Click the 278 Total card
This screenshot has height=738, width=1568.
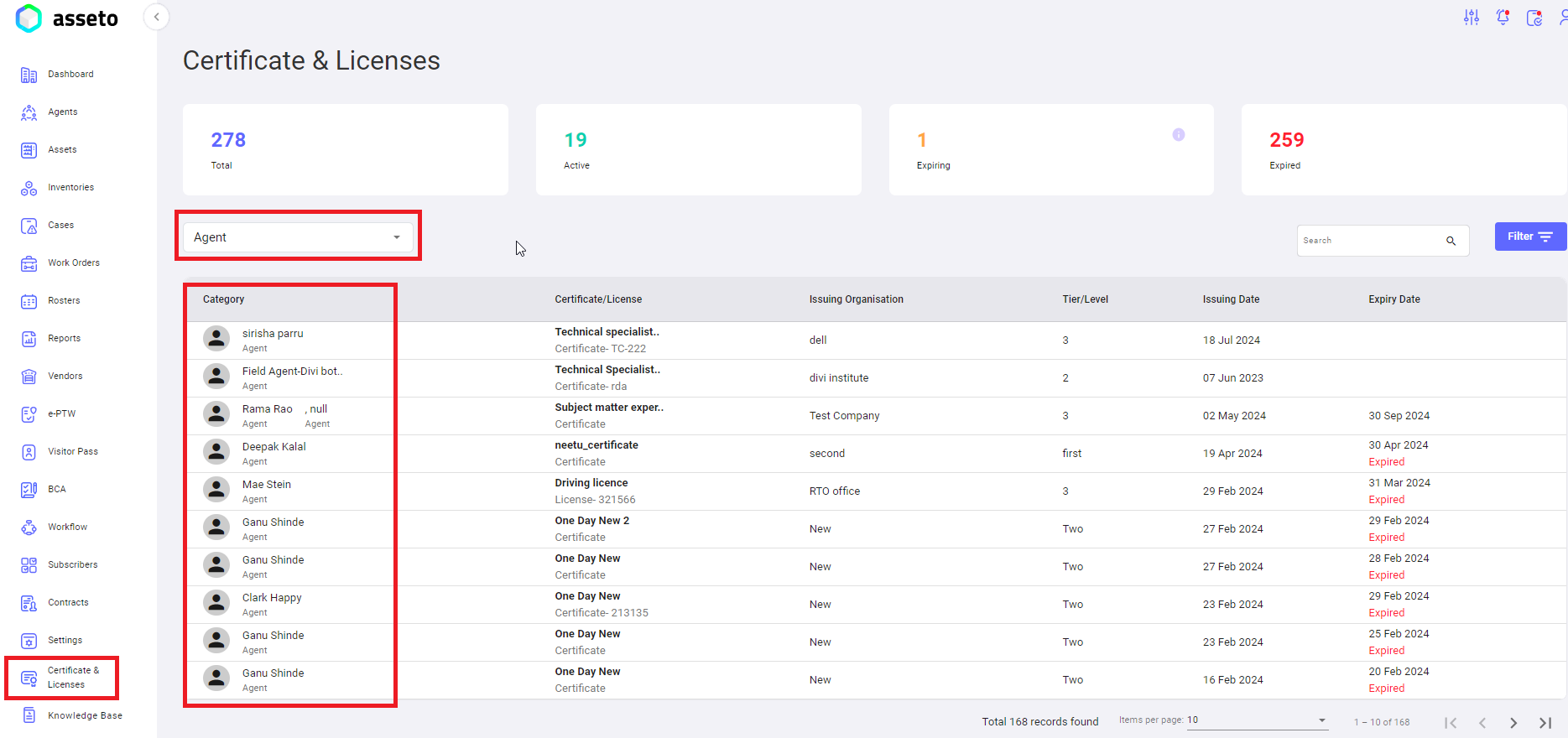coord(346,150)
